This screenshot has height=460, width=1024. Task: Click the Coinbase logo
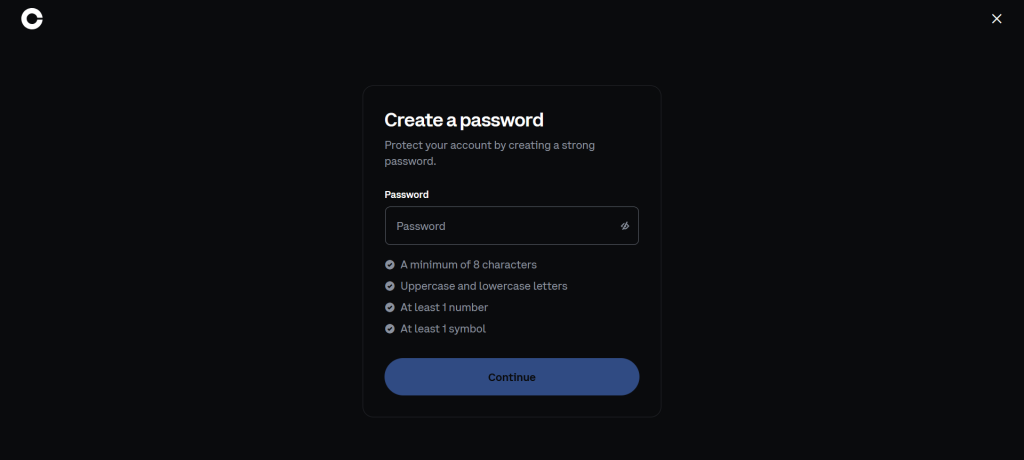pos(32,19)
